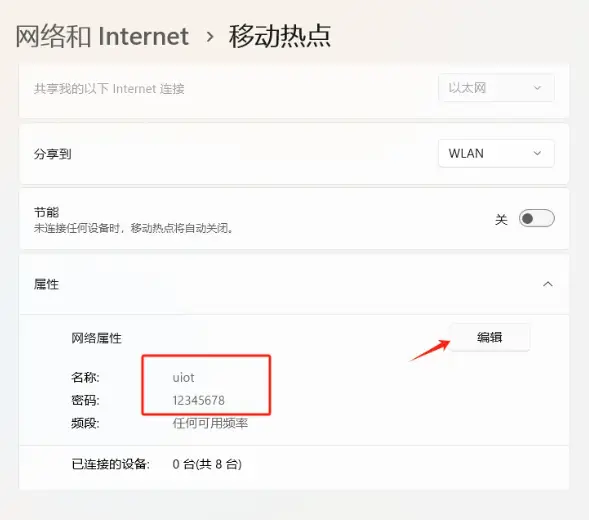The image size is (589, 520).
Task: Click the 分享到 label
Action: (x=53, y=154)
